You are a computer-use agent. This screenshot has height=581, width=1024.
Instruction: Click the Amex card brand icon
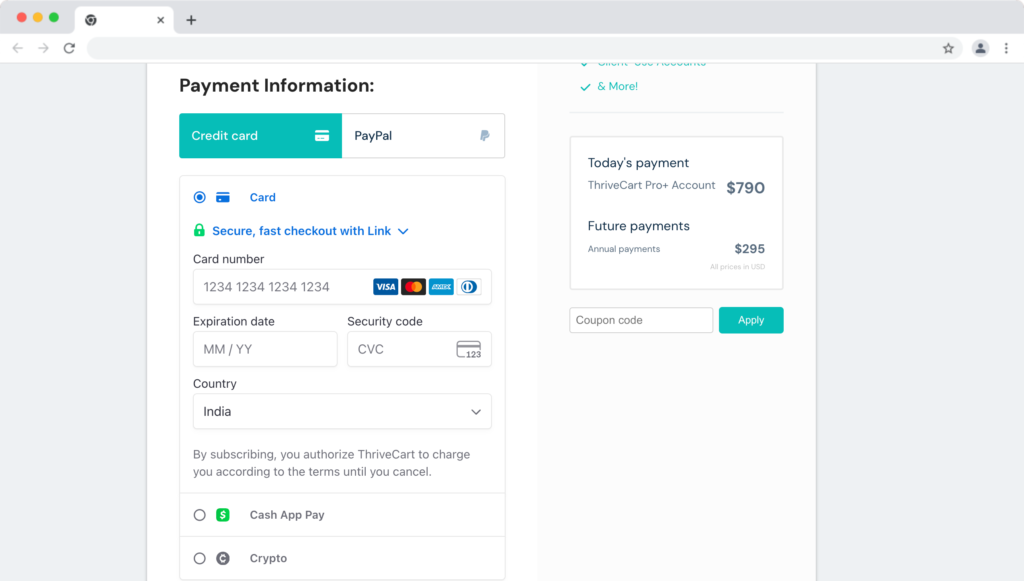click(442, 286)
